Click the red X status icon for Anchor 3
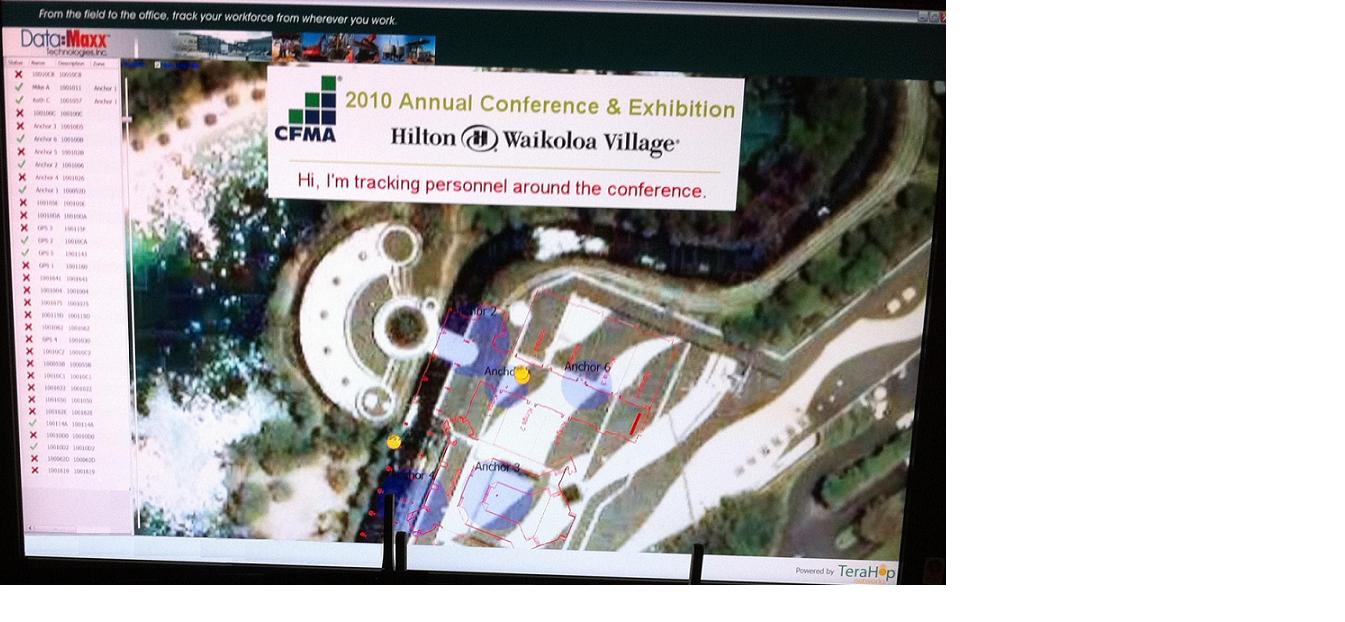 [x=20, y=126]
